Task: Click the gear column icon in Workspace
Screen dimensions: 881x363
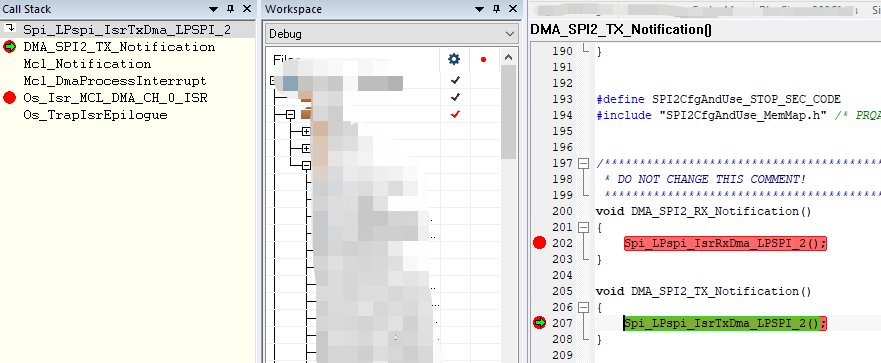Action: (454, 59)
